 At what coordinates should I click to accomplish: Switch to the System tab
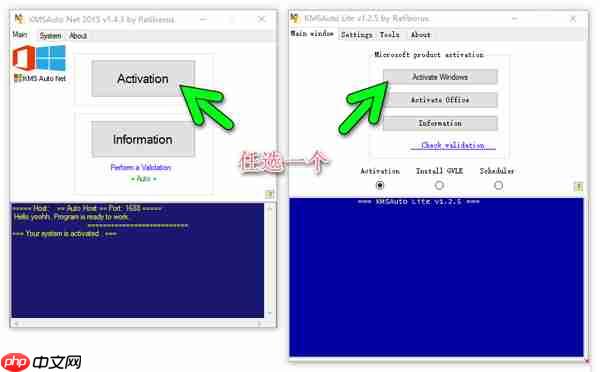click(x=50, y=36)
